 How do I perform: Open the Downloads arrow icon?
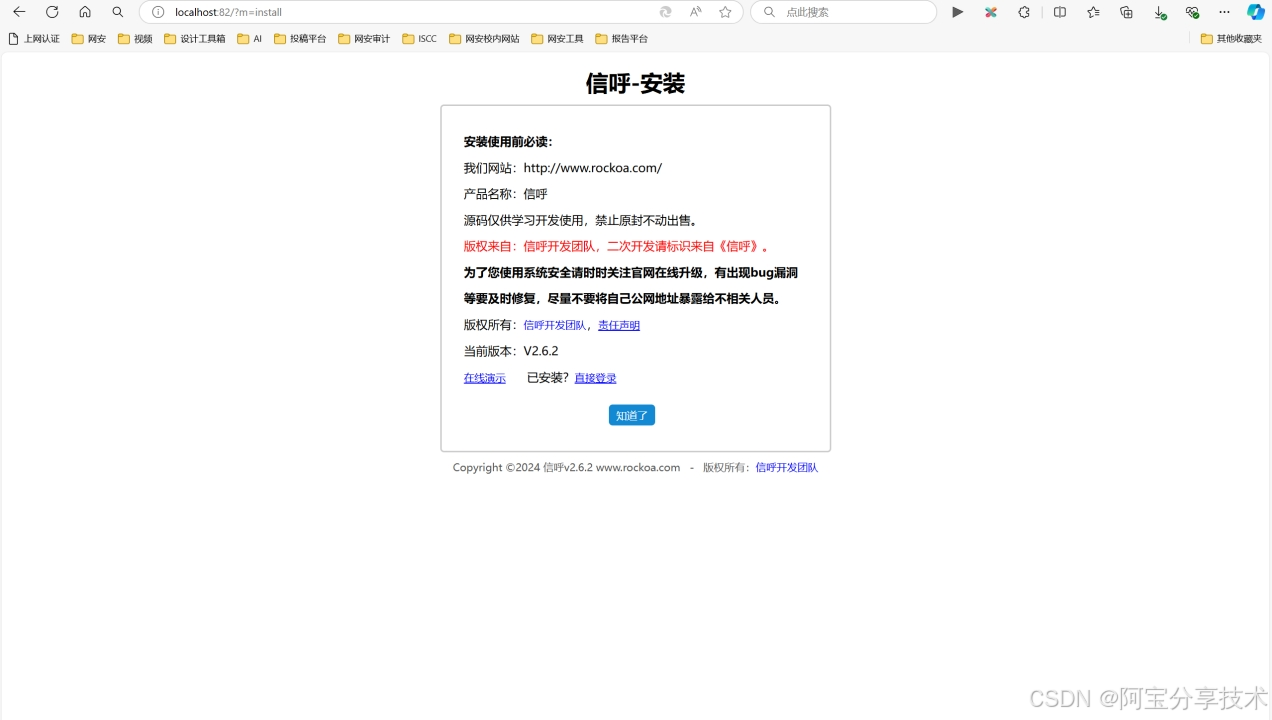tap(1160, 12)
